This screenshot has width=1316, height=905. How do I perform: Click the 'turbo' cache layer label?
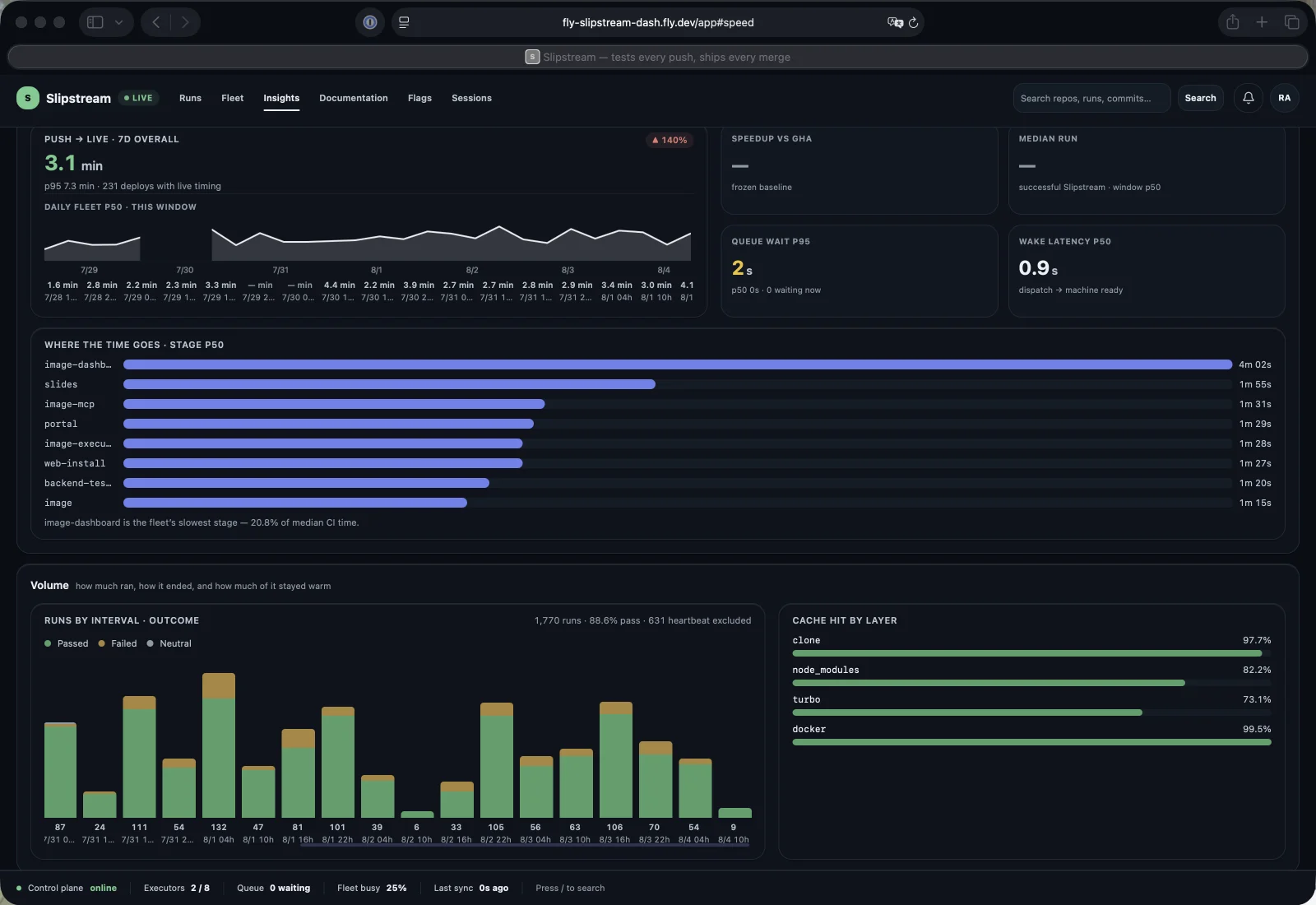pyautogui.click(x=806, y=699)
